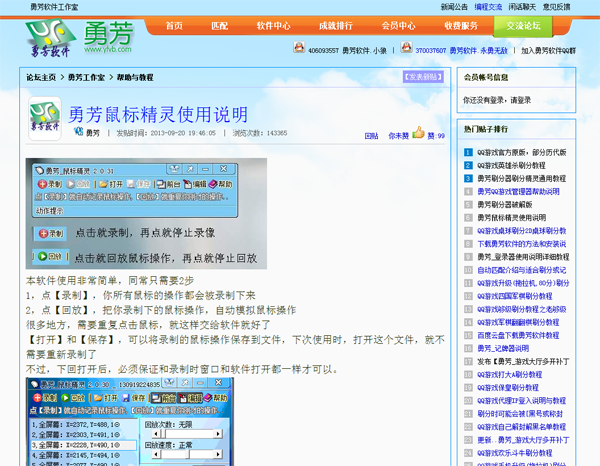Go to 勇芳工作室 in the breadcrumb
This screenshot has height=466, width=600.
tap(86, 77)
